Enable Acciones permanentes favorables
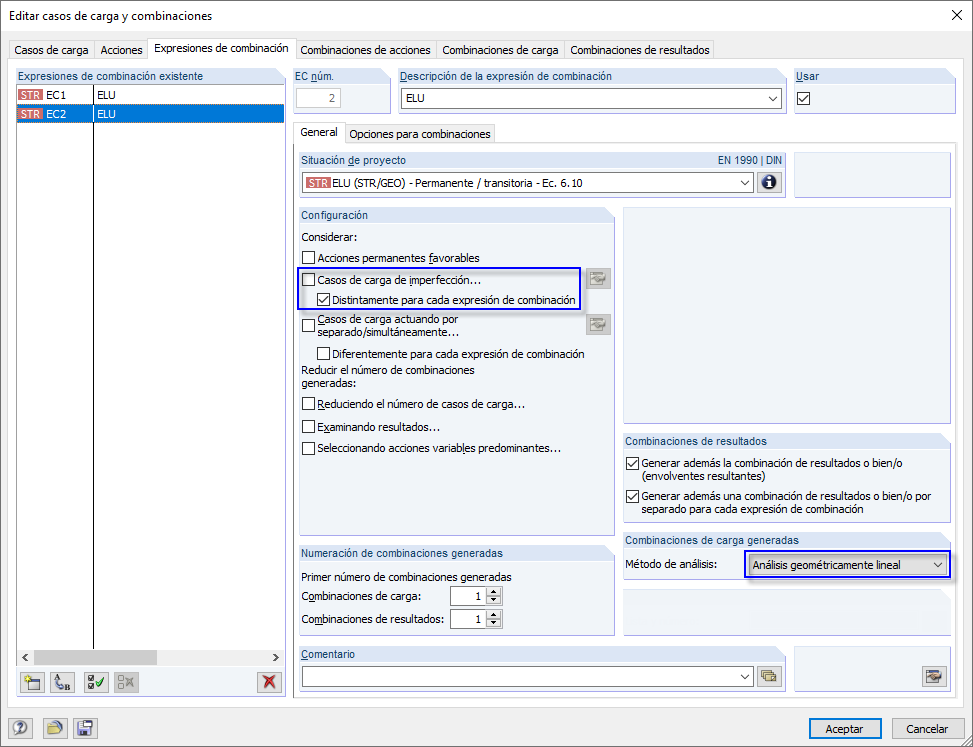The height and width of the screenshot is (747, 973). tap(308, 257)
